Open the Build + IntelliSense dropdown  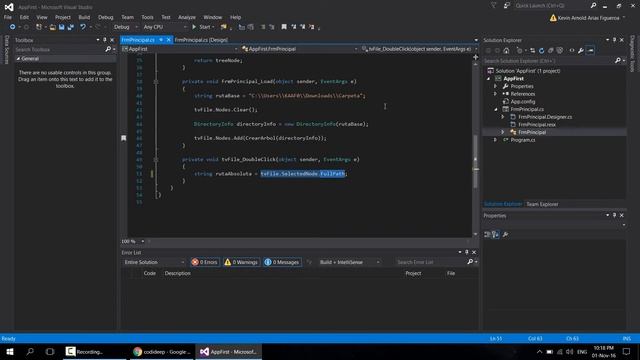click(x=349, y=262)
